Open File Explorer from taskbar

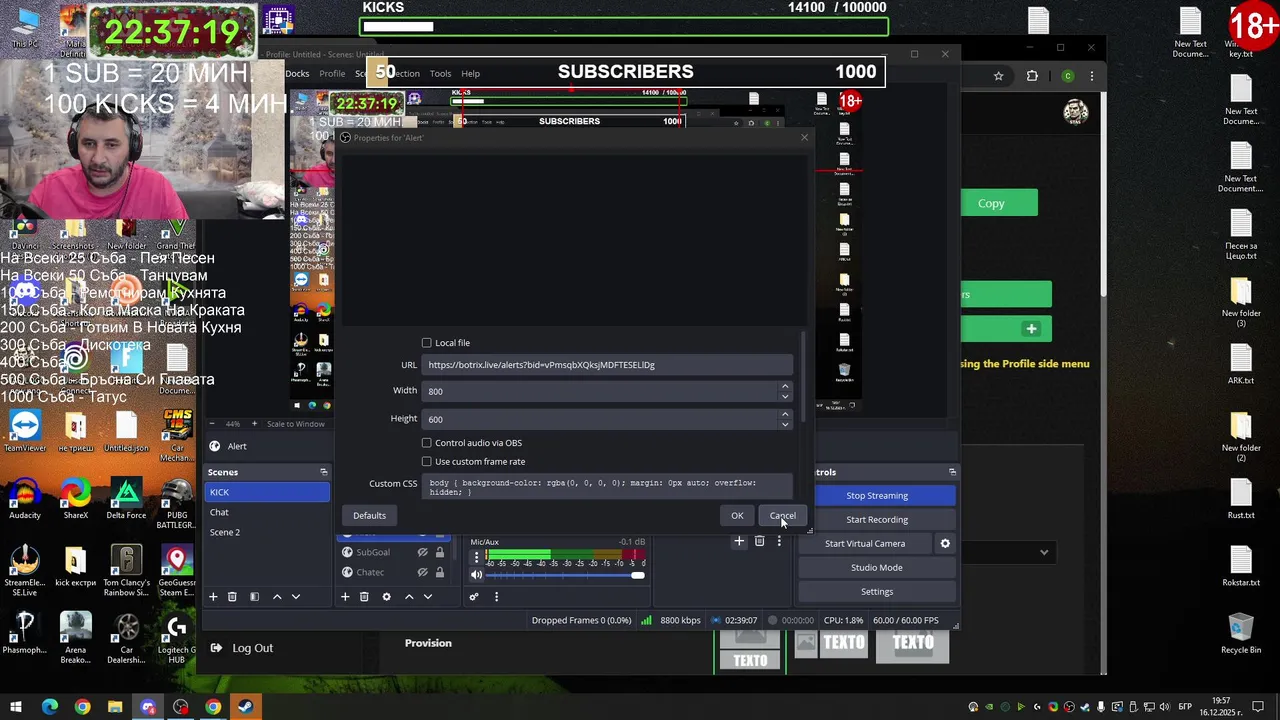point(115,707)
